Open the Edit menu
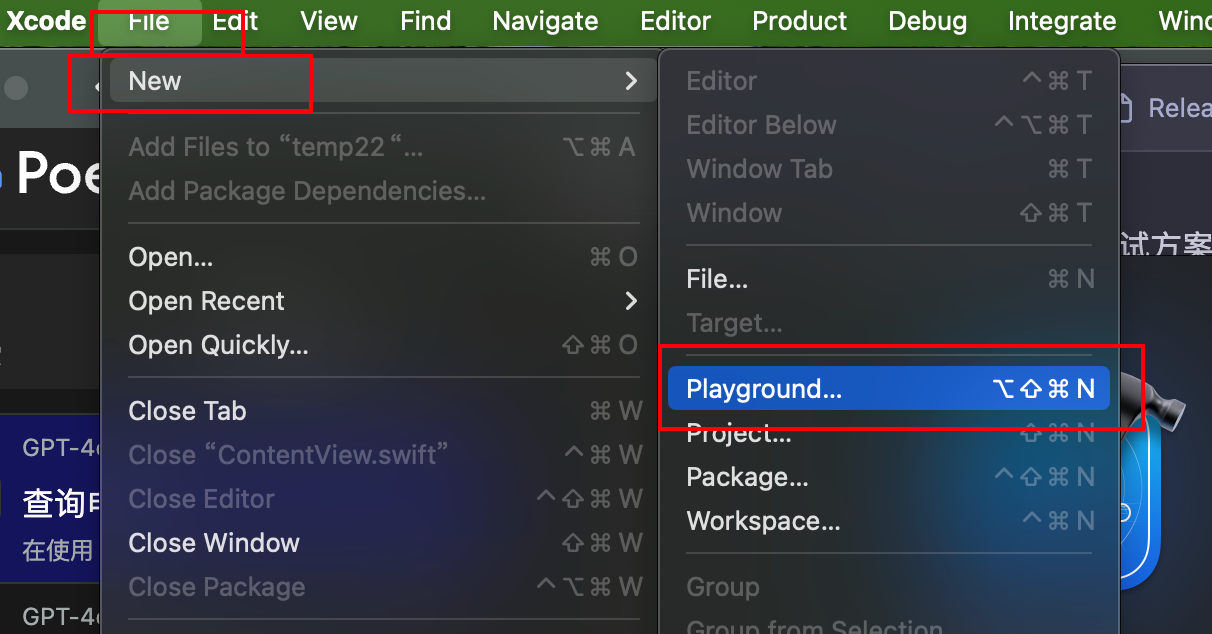The width and height of the screenshot is (1212, 634). pyautogui.click(x=235, y=21)
